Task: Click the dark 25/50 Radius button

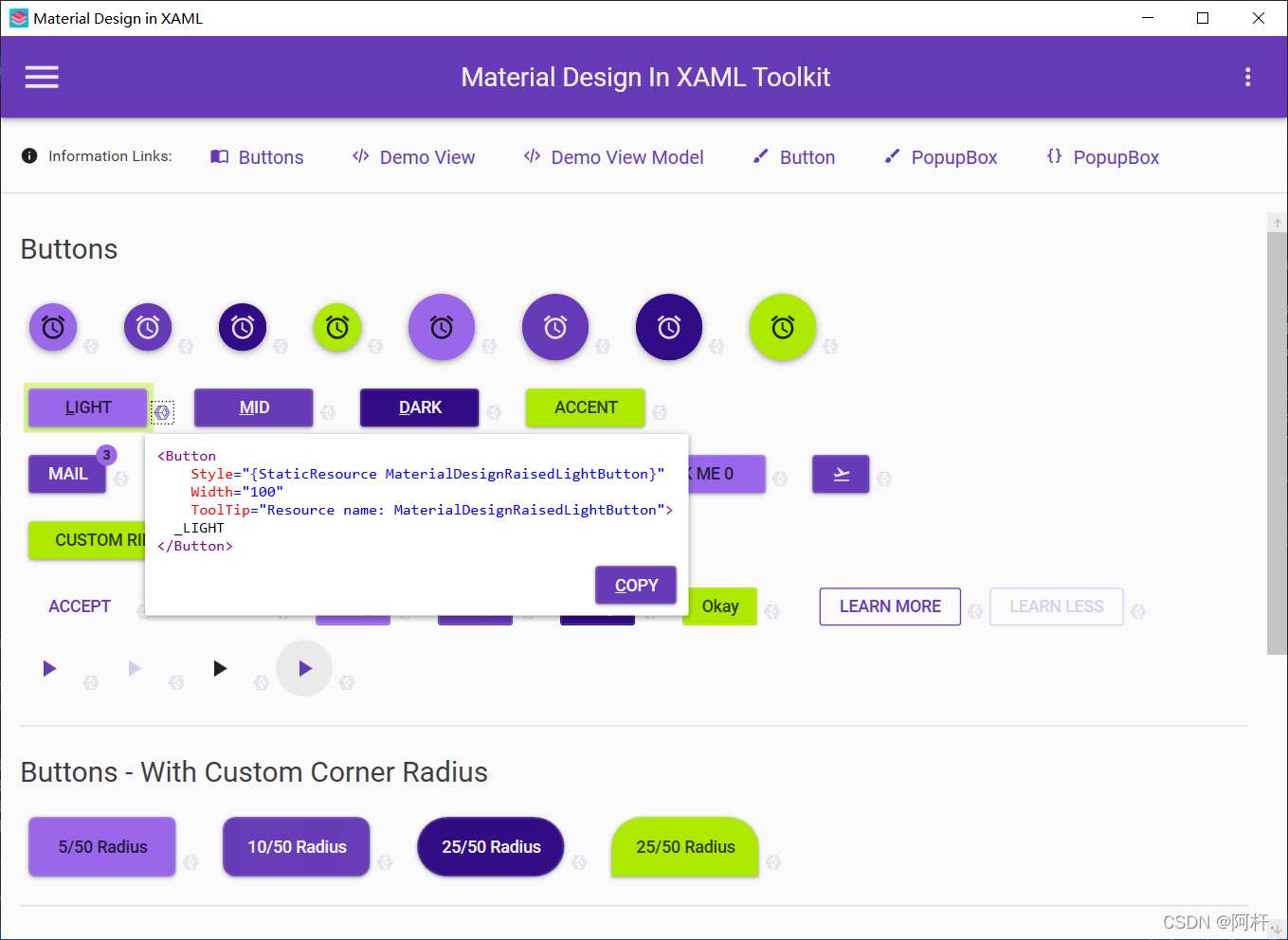Action: tap(491, 846)
